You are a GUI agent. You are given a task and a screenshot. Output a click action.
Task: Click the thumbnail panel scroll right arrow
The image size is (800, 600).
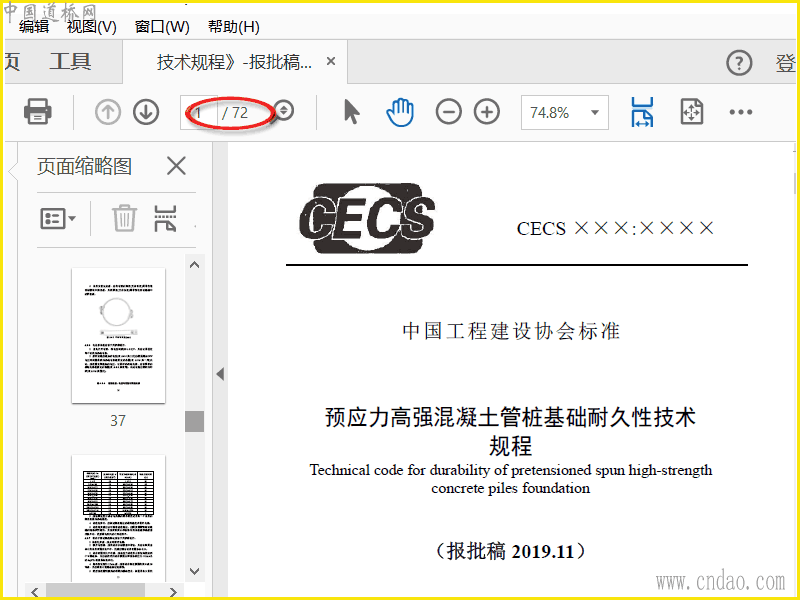tap(173, 592)
